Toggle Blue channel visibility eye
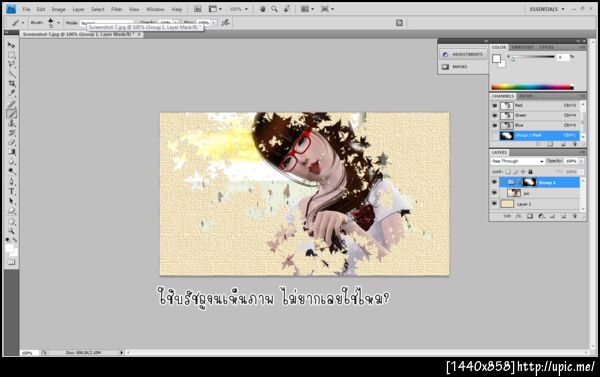 494,125
